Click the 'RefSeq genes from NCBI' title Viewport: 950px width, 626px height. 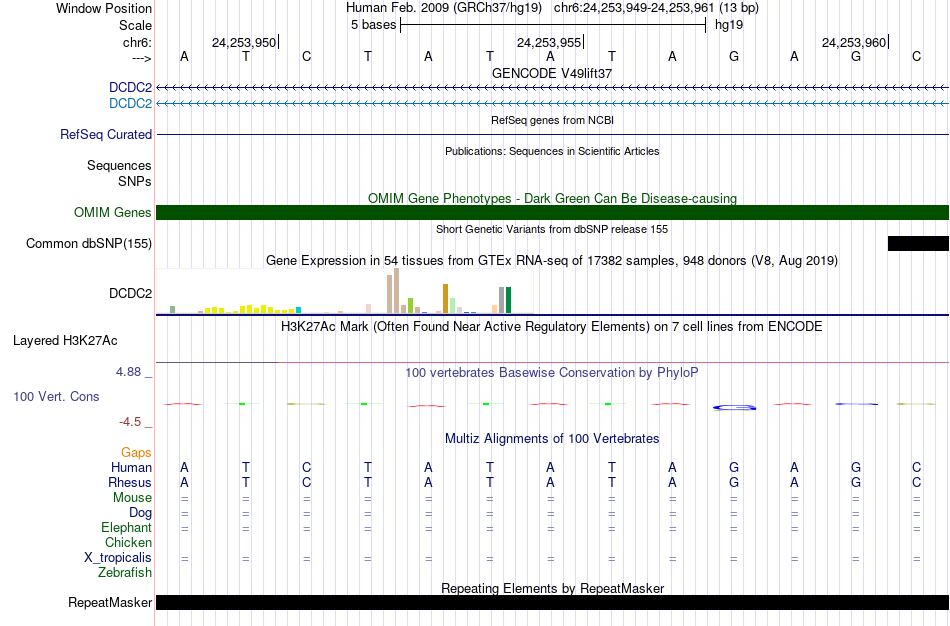(552, 120)
